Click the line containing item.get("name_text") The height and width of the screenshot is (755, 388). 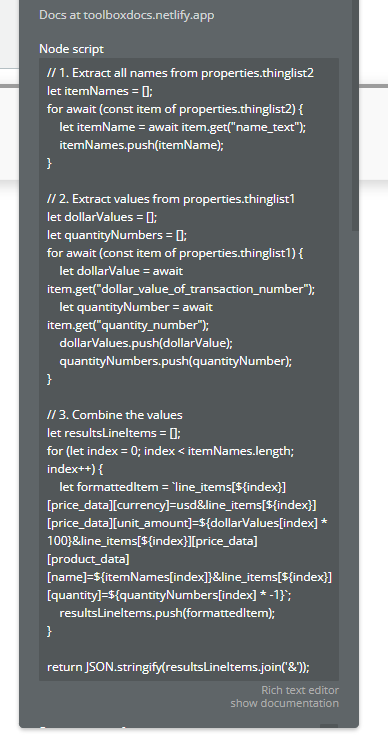[x=183, y=127]
